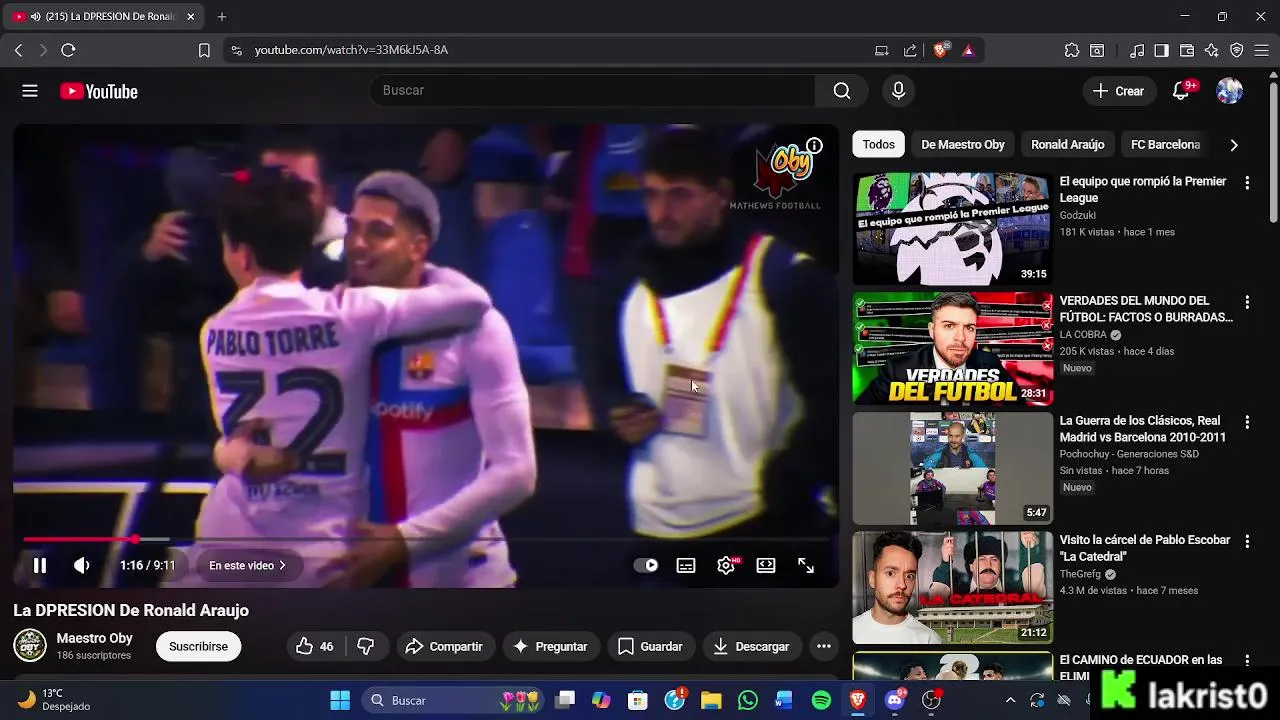Screen dimensions: 1280x720
Task: Share the video with Compartir
Action: [x=444, y=646]
